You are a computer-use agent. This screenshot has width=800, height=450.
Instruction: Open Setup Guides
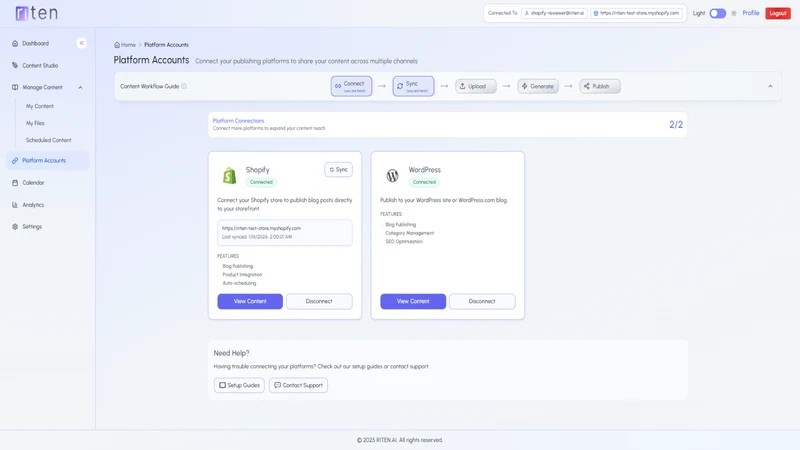(x=239, y=385)
